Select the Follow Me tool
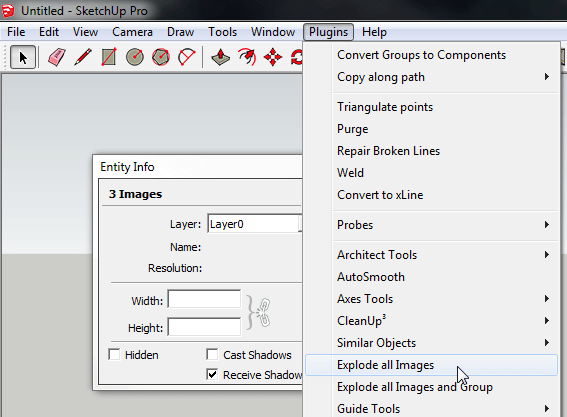This screenshot has height=417, width=567. pyautogui.click(x=247, y=57)
